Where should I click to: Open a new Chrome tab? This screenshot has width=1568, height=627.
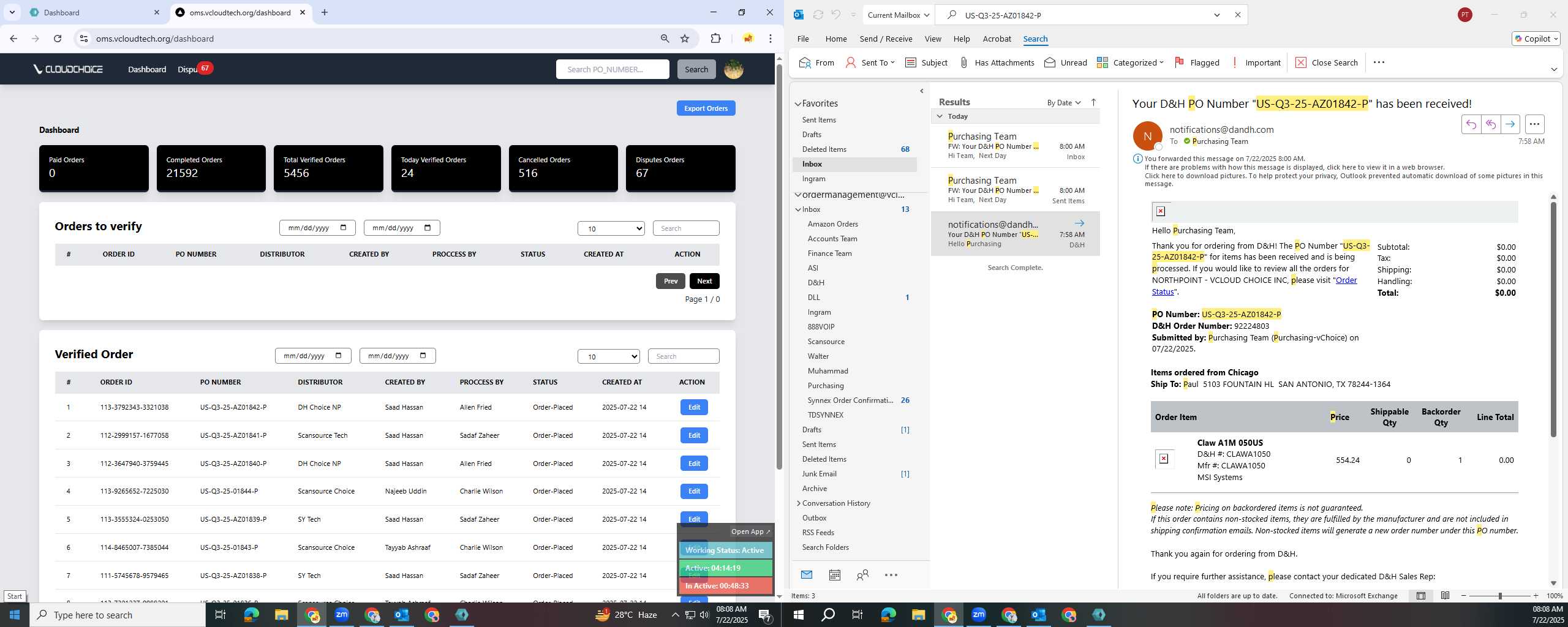coord(325,12)
